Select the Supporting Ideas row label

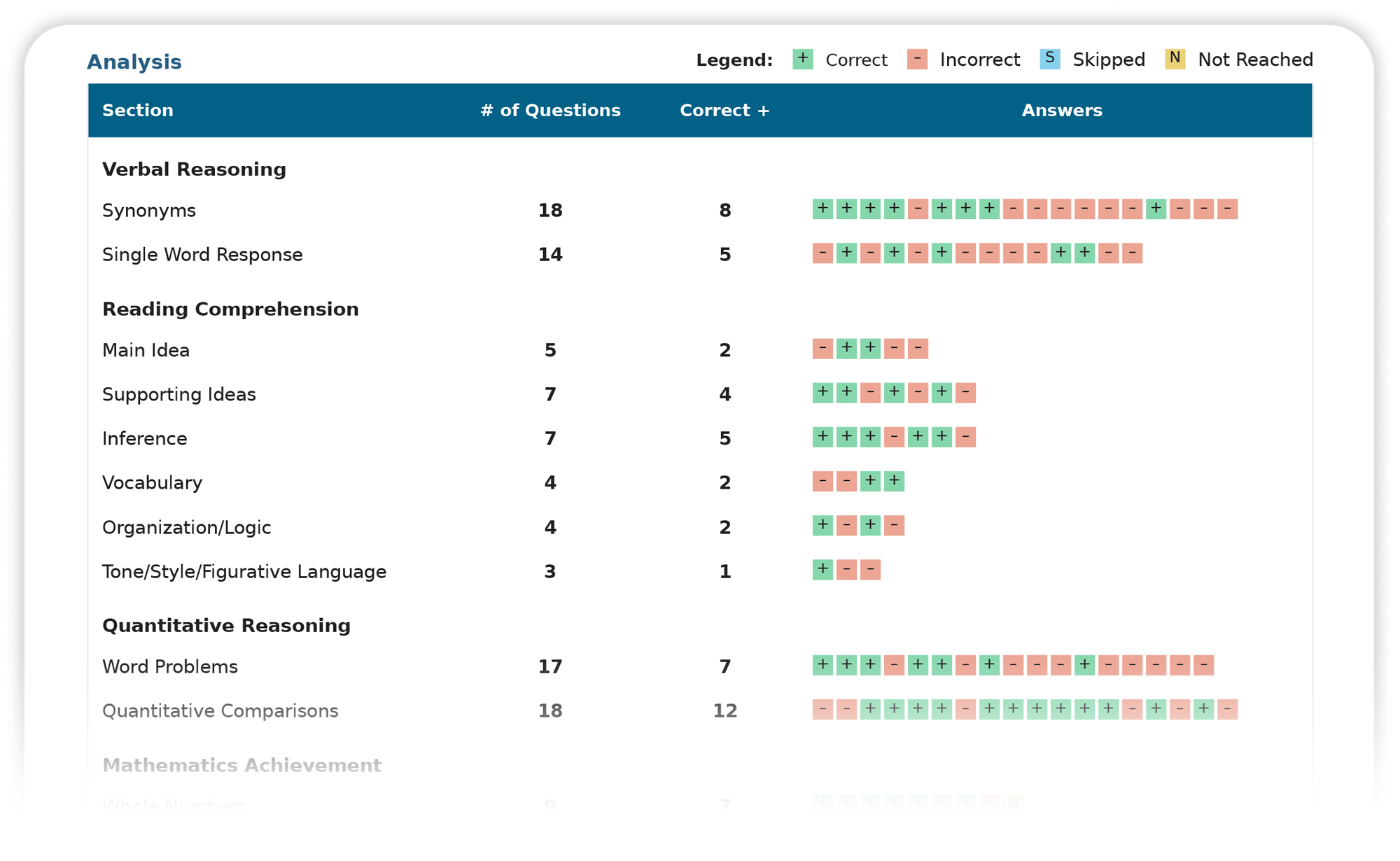click(179, 395)
